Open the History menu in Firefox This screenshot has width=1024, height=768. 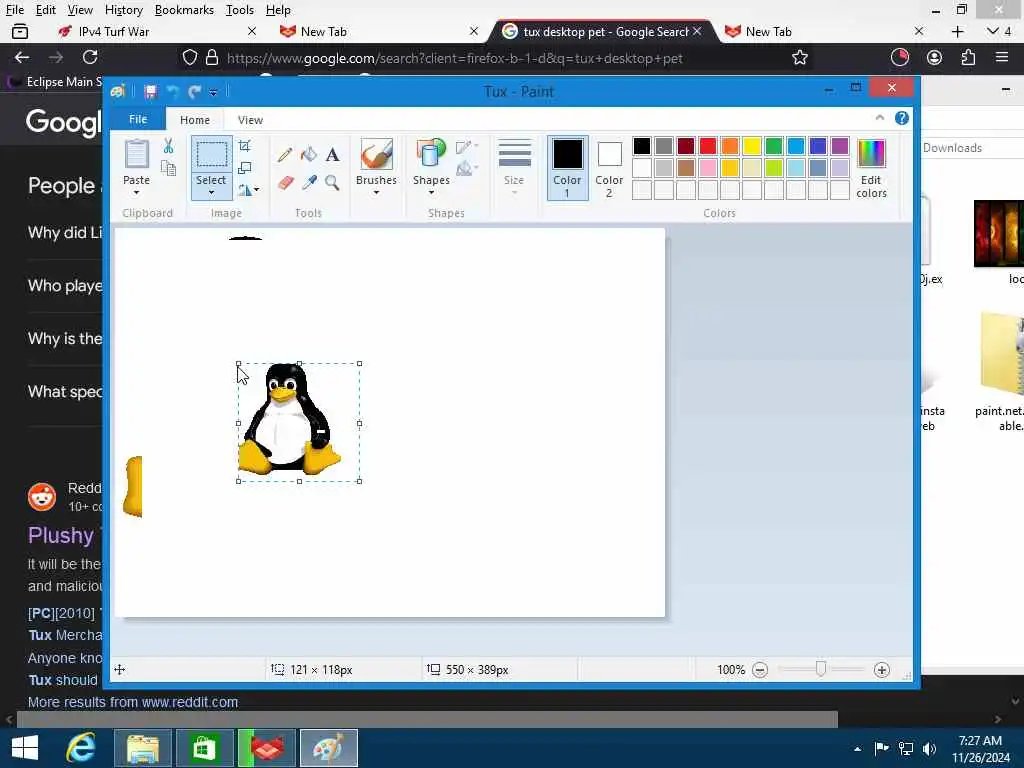tap(123, 10)
